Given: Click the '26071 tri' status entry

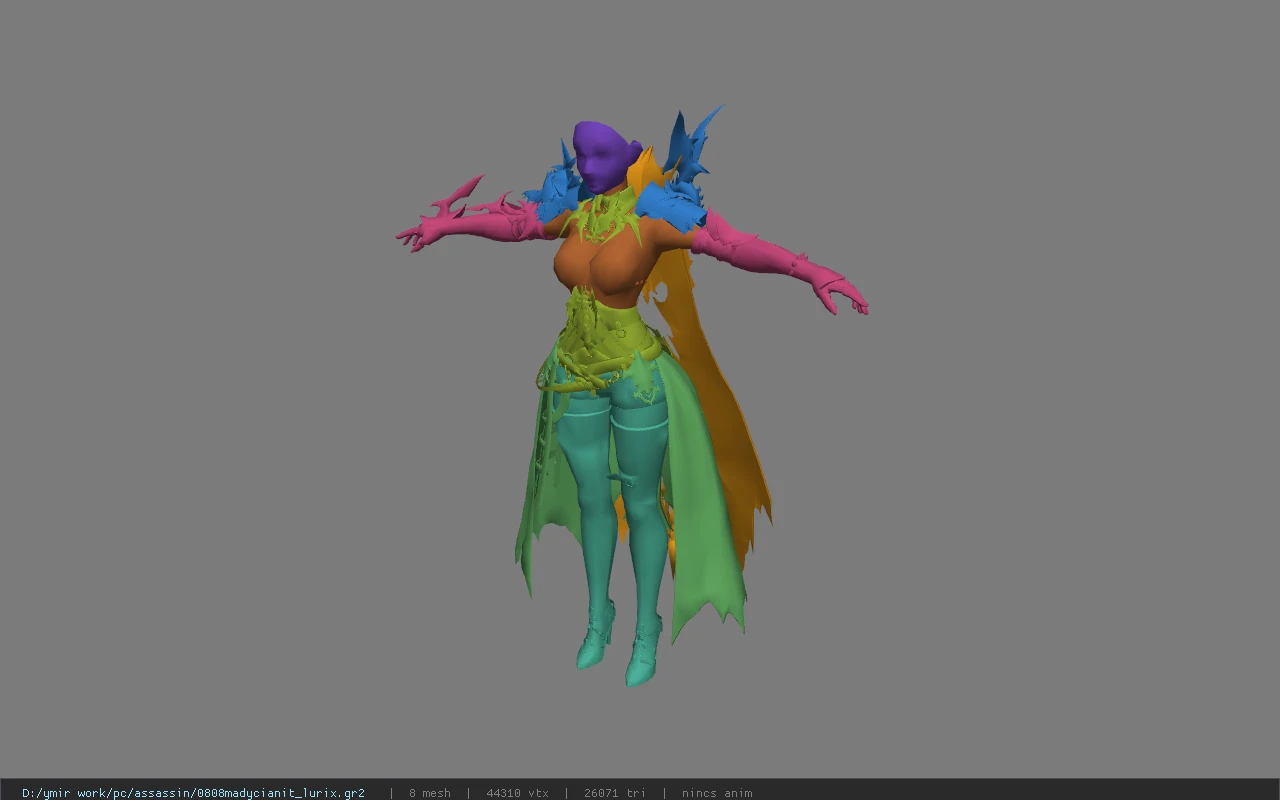Looking at the screenshot, I should pos(615,793).
